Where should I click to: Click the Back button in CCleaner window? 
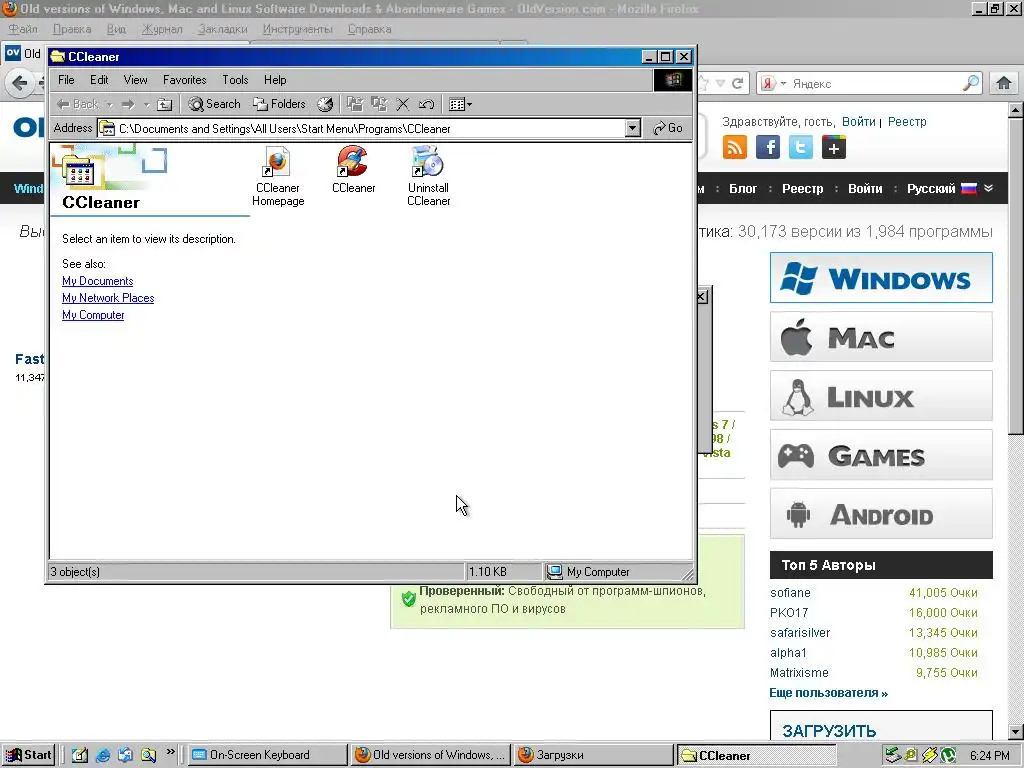pos(78,104)
